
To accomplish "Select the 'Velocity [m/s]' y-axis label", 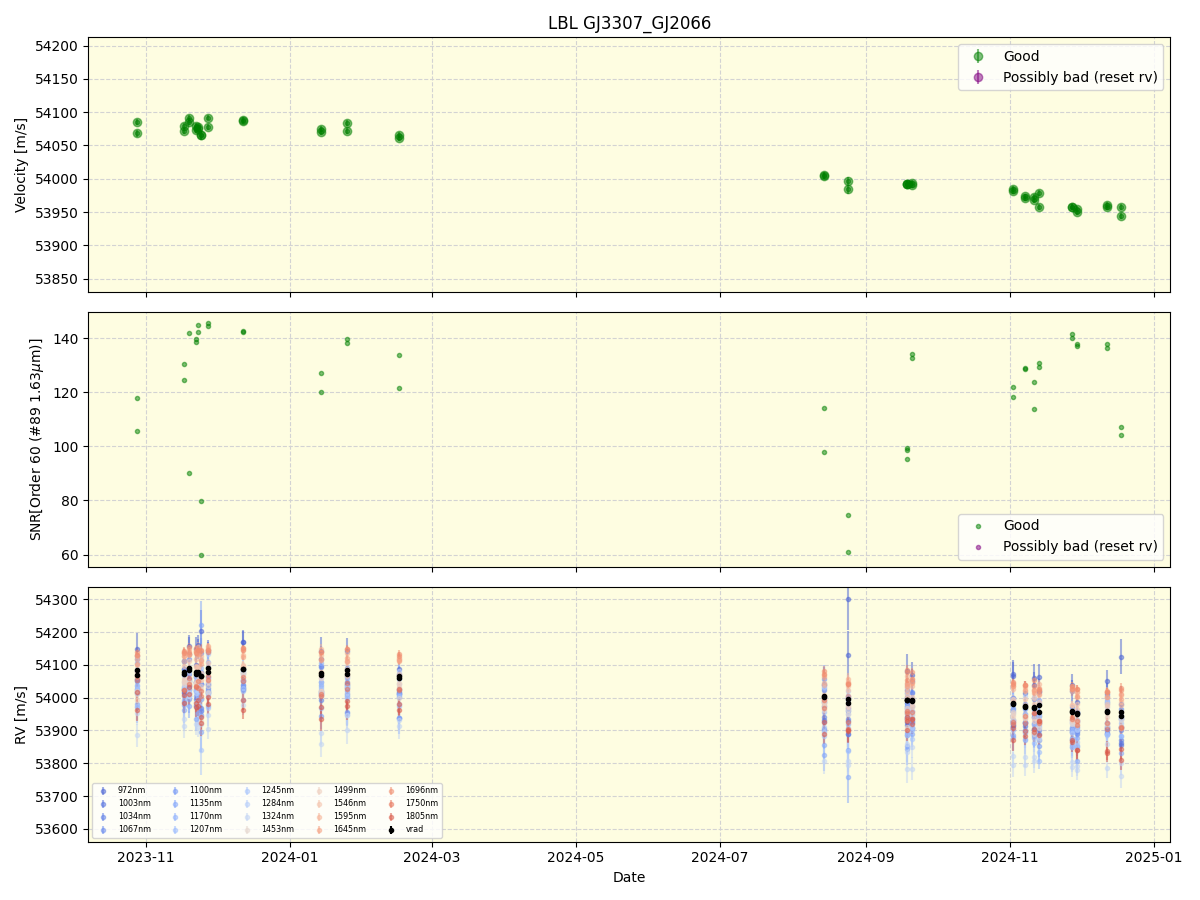I will click(x=21, y=165).
